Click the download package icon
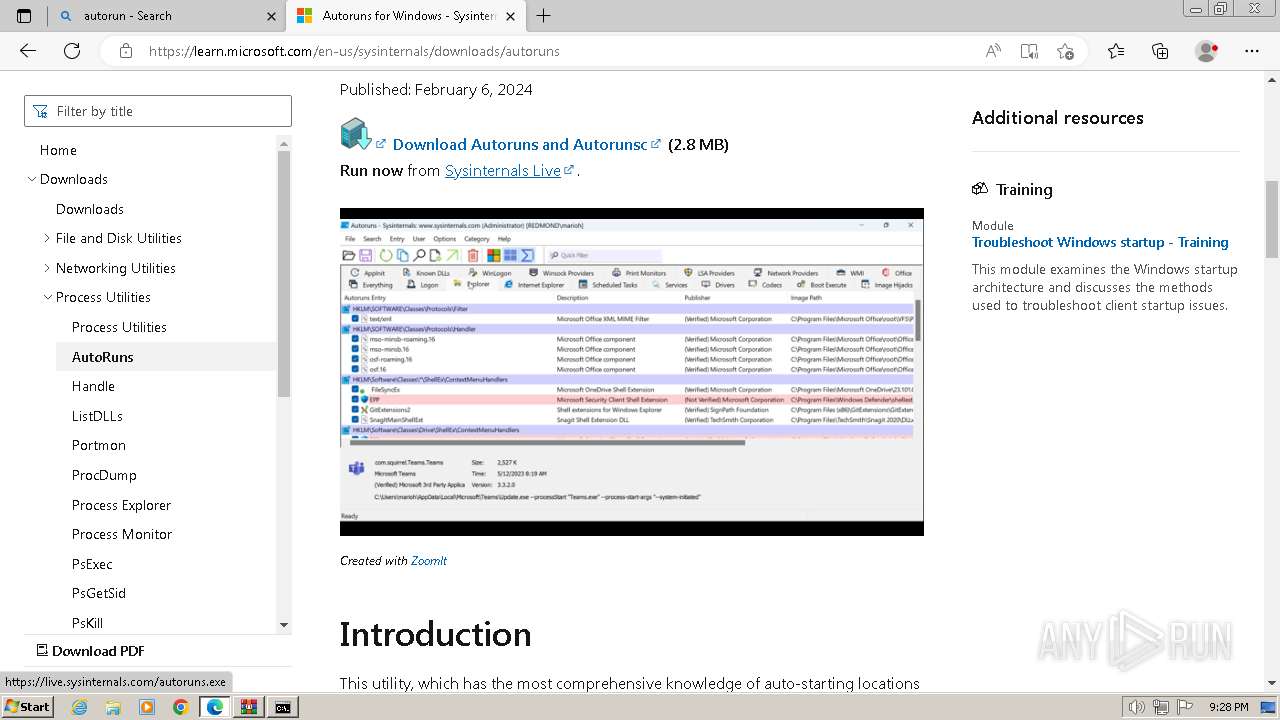The width and height of the screenshot is (1280, 720). (x=355, y=134)
